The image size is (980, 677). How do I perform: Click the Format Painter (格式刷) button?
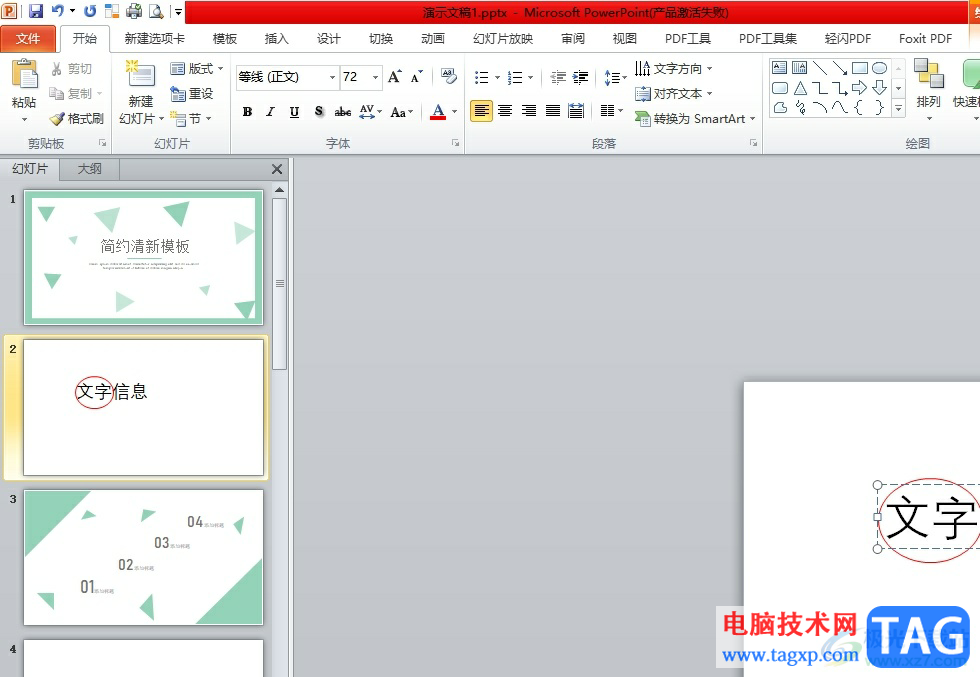tap(77, 118)
